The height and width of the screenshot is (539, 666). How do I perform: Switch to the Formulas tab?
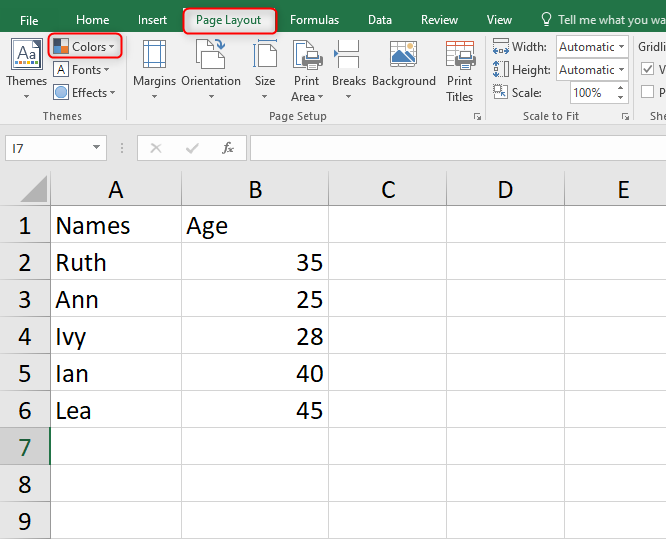[314, 20]
